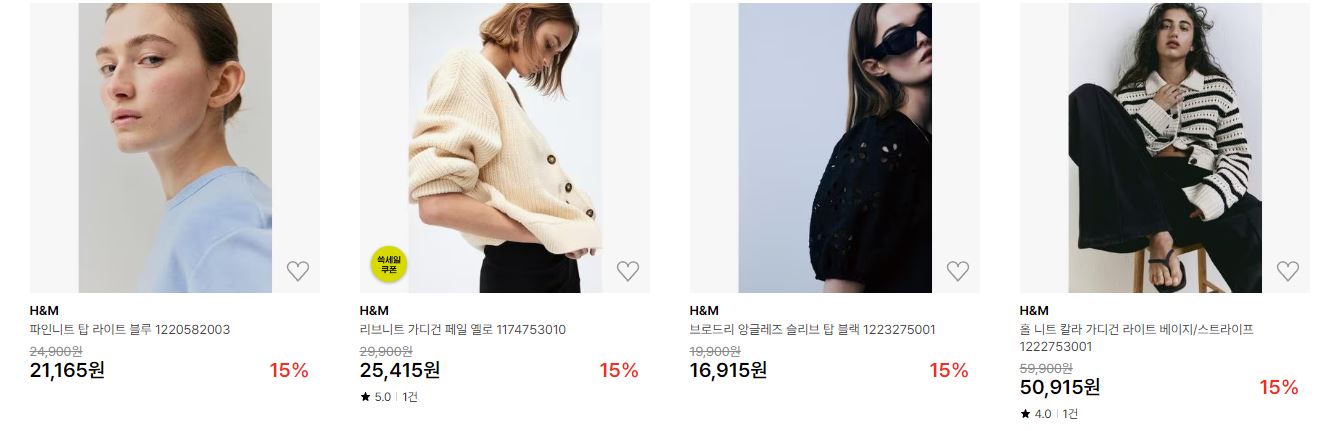Screen dimensions: 1338x431
Task: Click H&M brand name above the striped cardigan
Action: (1034, 310)
